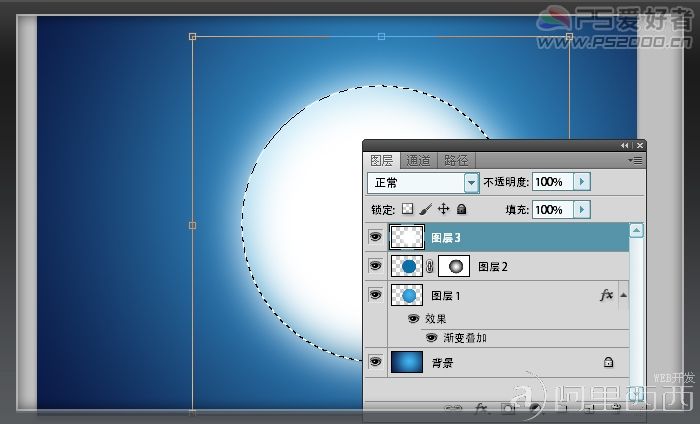Viewport: 700px width, 424px height.
Task: Click the fx icon on 图层 1
Action: click(606, 295)
